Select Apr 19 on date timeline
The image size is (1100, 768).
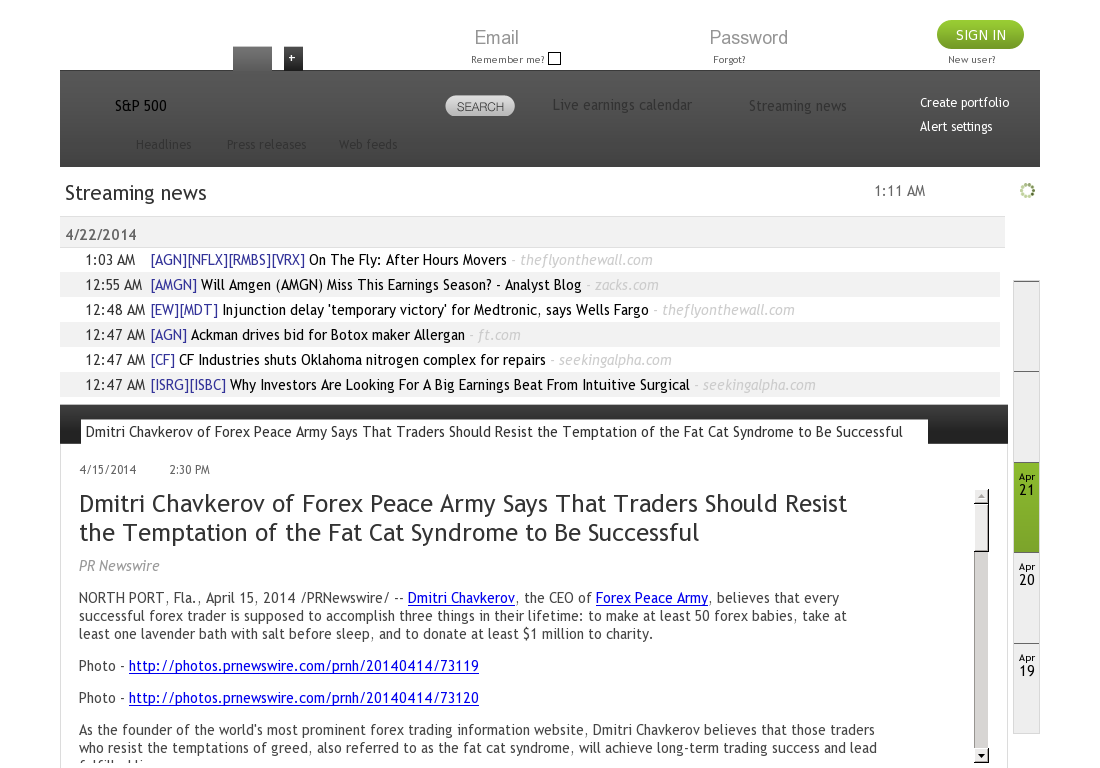[1026, 688]
